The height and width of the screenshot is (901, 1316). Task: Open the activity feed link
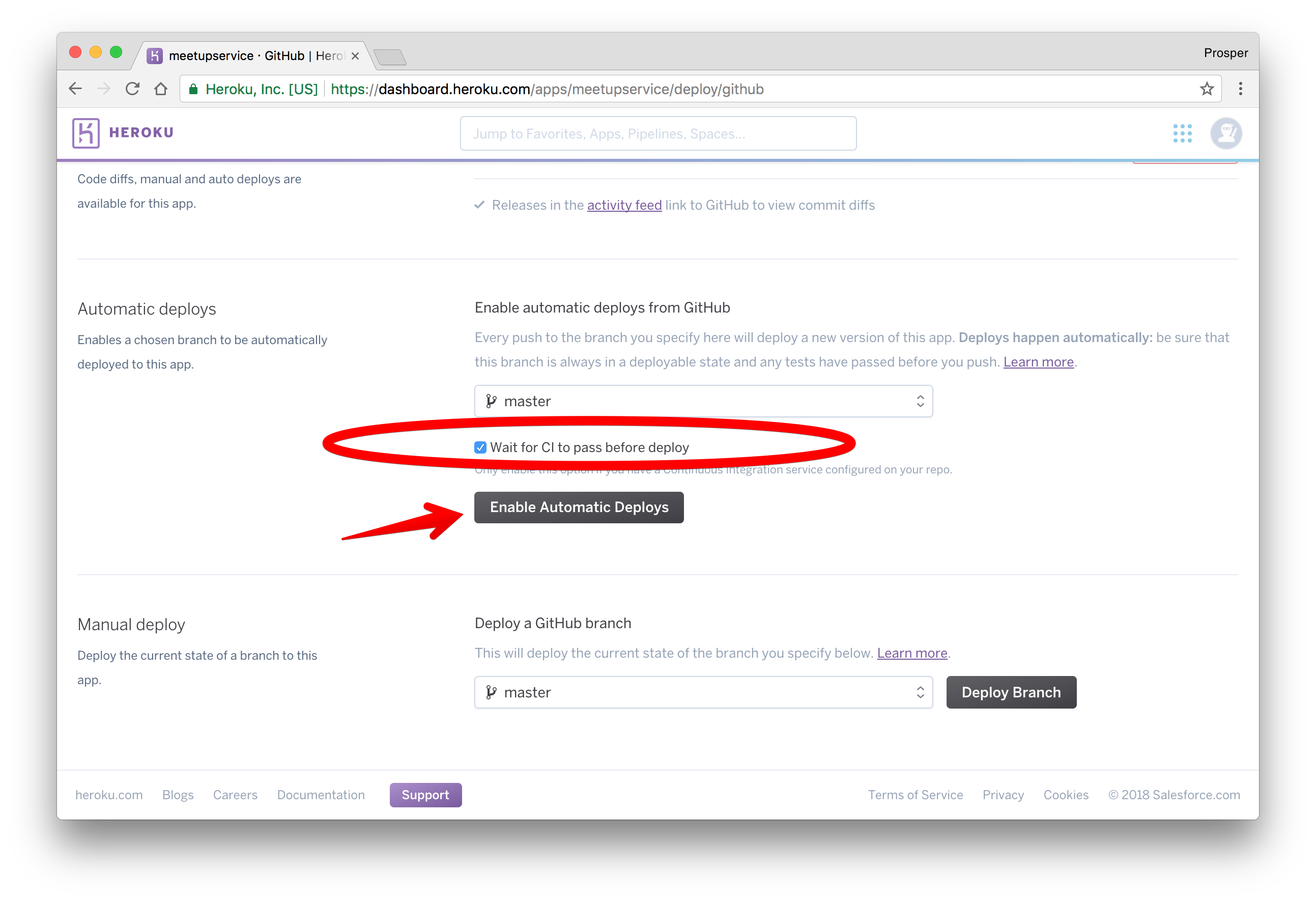tap(624, 205)
